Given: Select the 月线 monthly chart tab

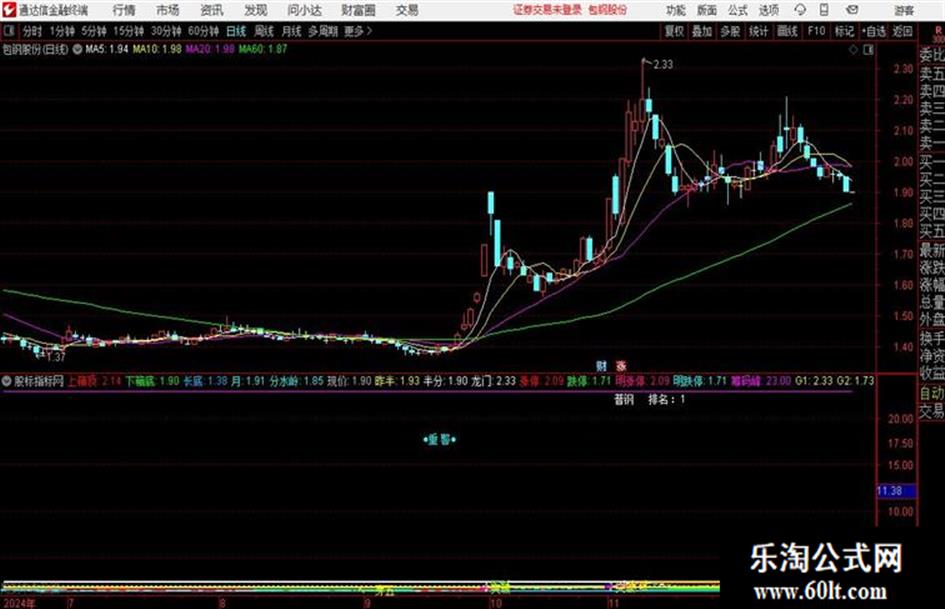Looking at the screenshot, I should tap(292, 31).
